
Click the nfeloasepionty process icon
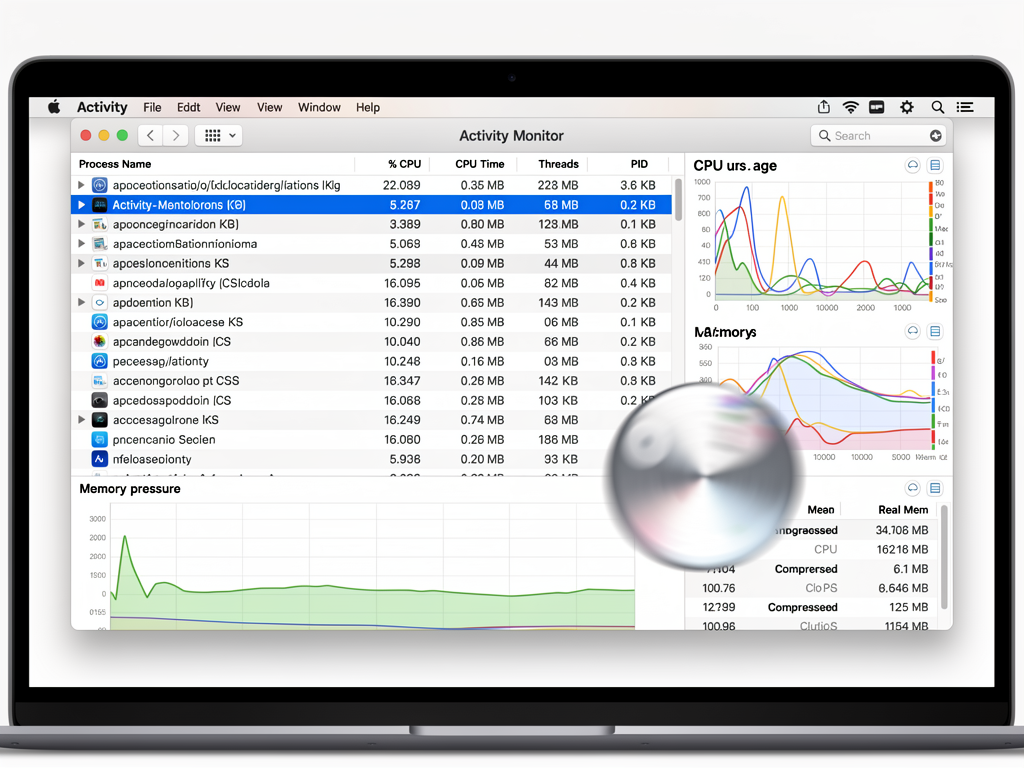click(99, 459)
